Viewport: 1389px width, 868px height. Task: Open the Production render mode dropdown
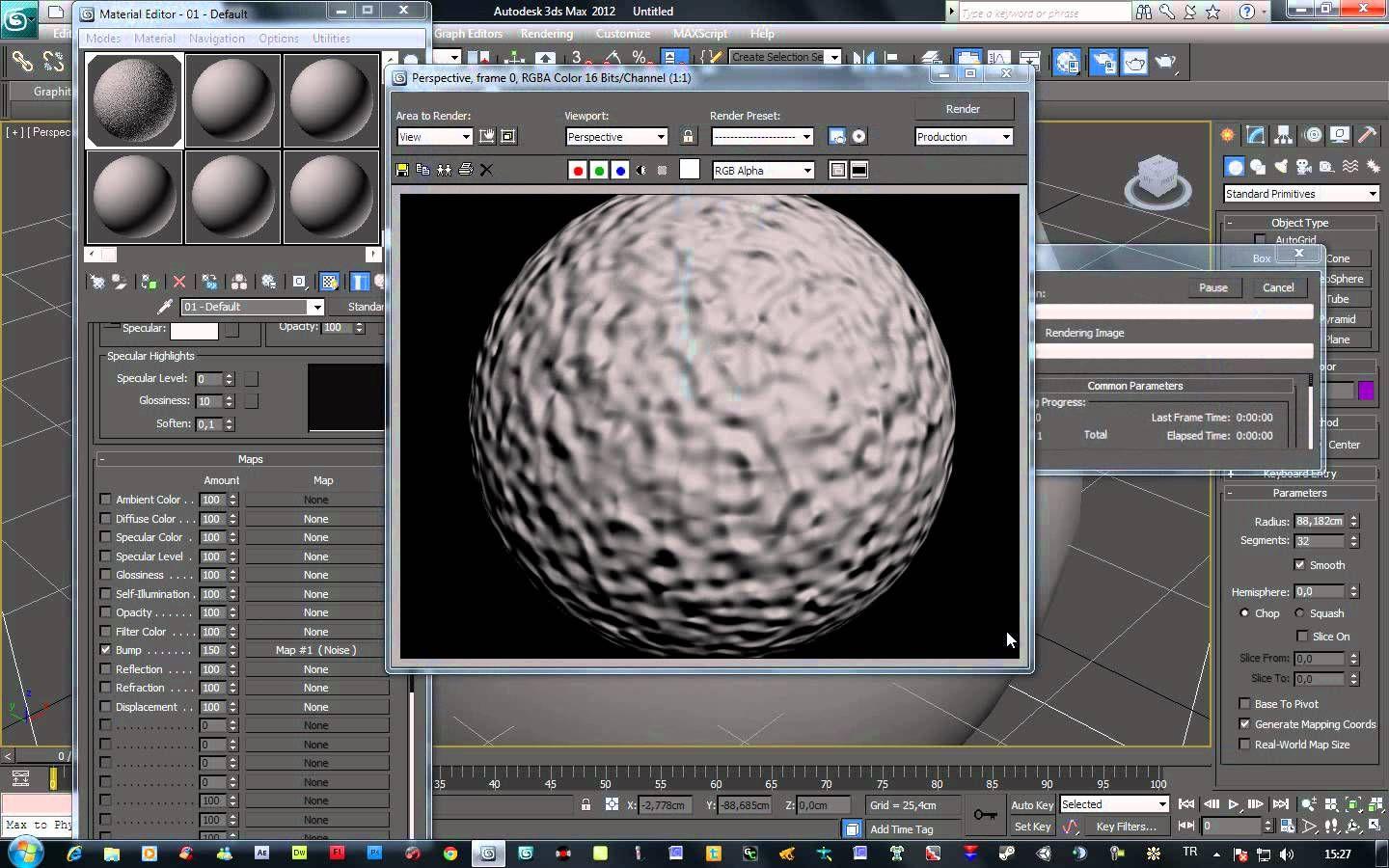(x=965, y=137)
